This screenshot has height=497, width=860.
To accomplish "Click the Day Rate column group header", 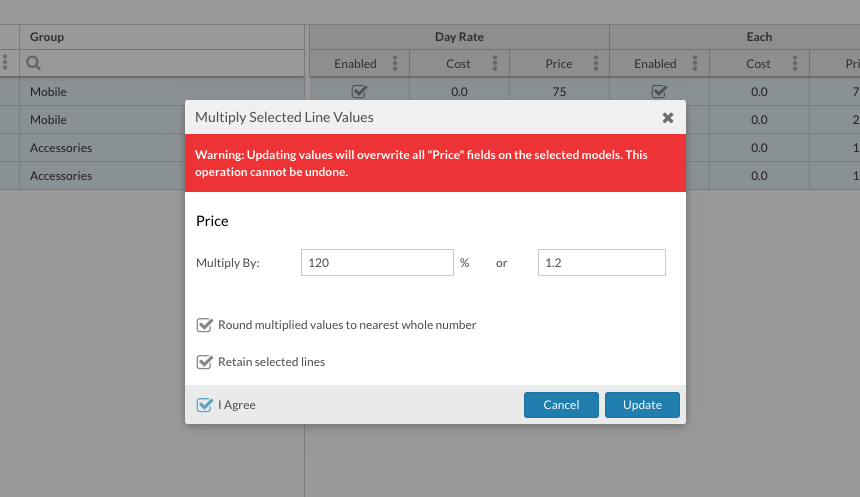I will point(459,37).
